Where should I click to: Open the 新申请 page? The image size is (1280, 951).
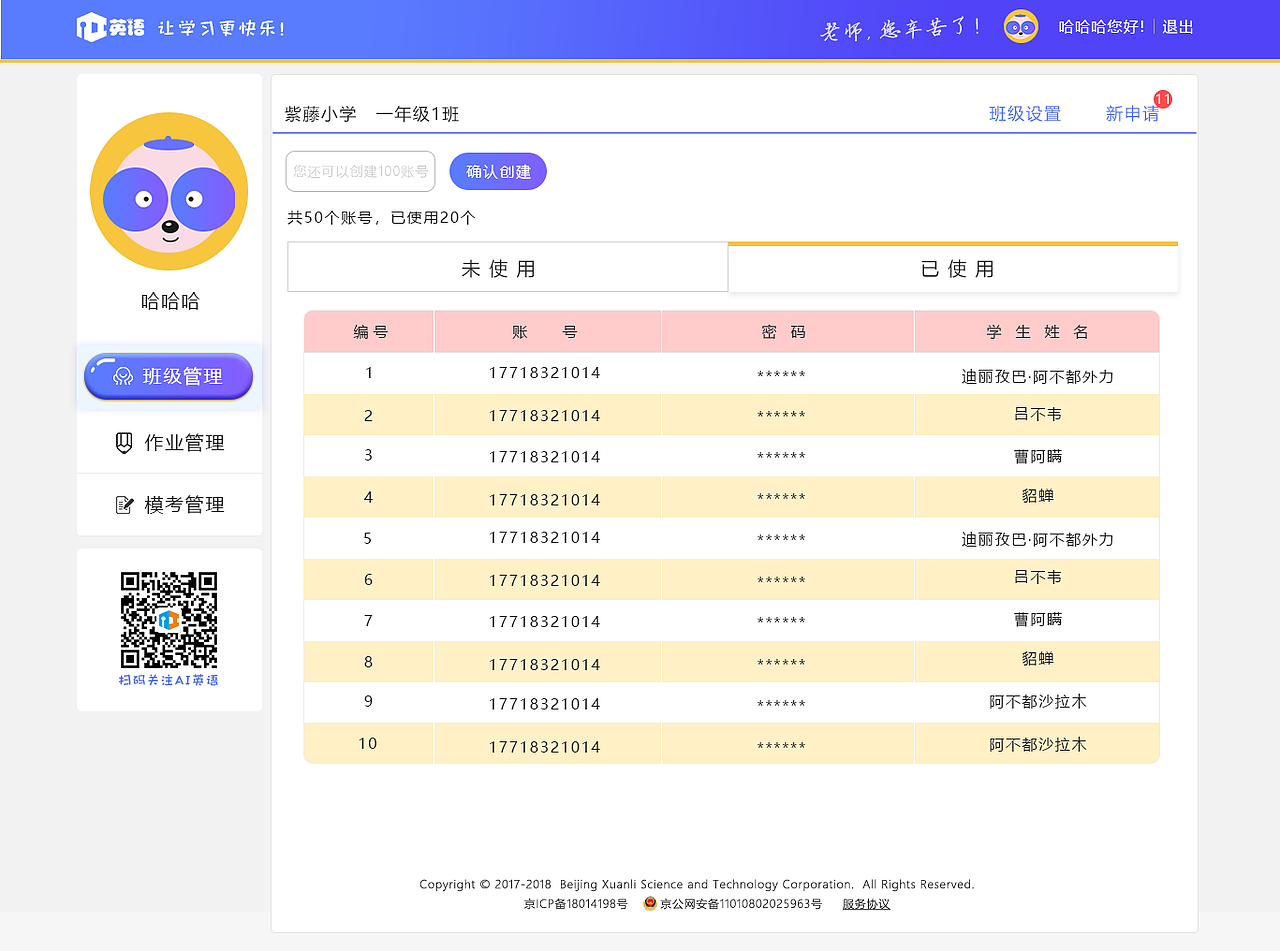pyautogui.click(x=1132, y=113)
